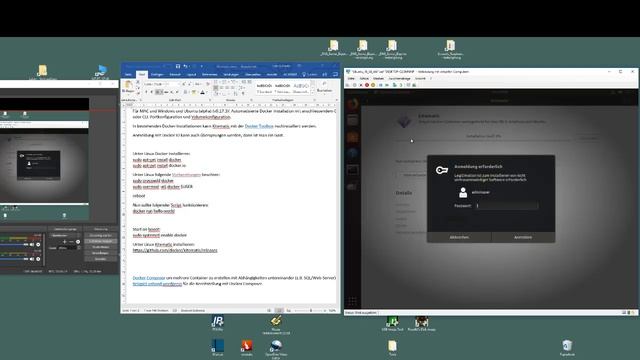Click the Docker Compose link in Word document

click(149, 278)
